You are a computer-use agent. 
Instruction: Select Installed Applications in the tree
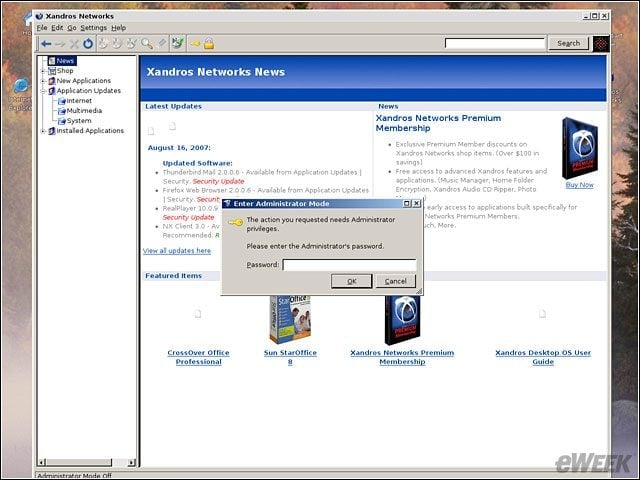click(x=90, y=131)
